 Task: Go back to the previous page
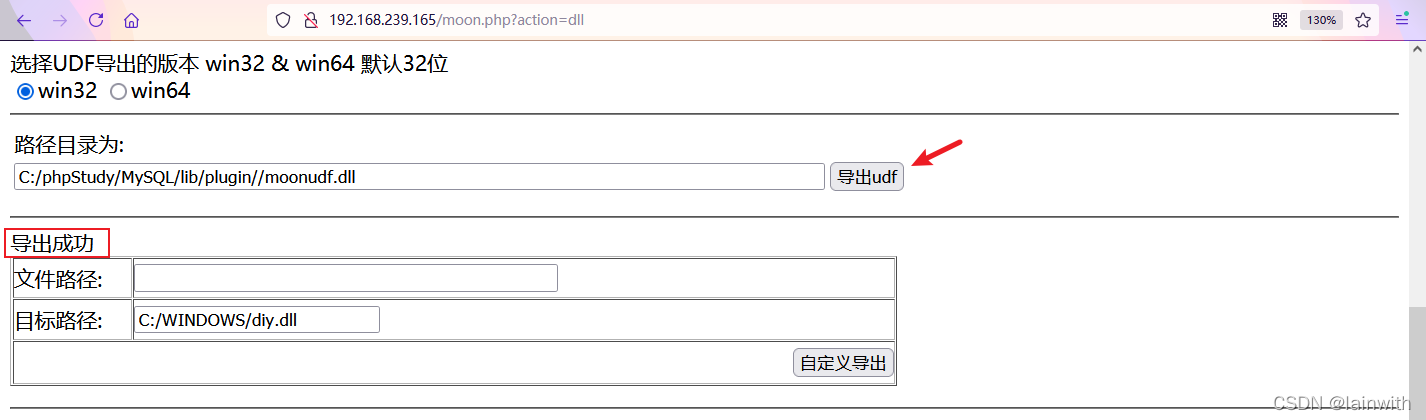[25, 20]
